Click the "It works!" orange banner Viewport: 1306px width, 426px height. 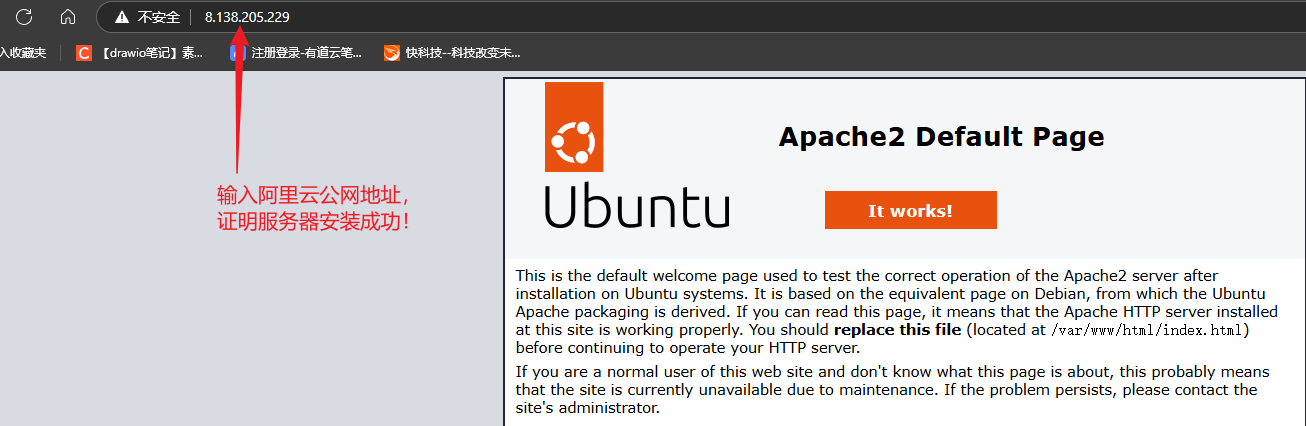[910, 210]
